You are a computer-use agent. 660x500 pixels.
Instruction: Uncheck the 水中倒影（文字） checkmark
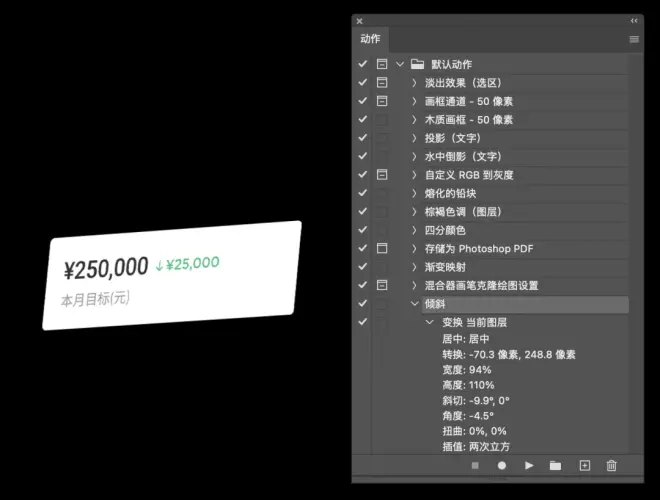click(362, 156)
